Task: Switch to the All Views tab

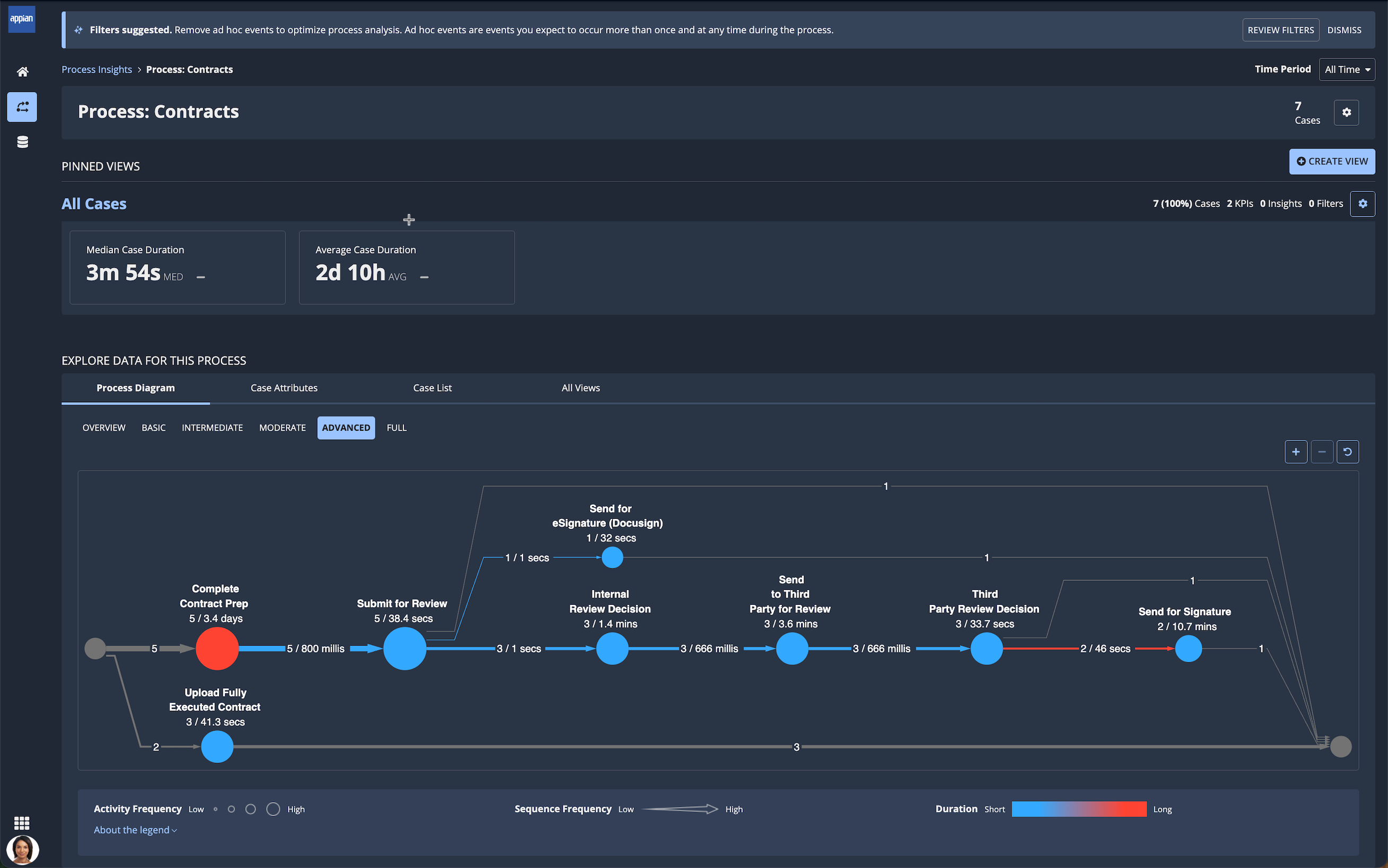Action: (x=580, y=388)
